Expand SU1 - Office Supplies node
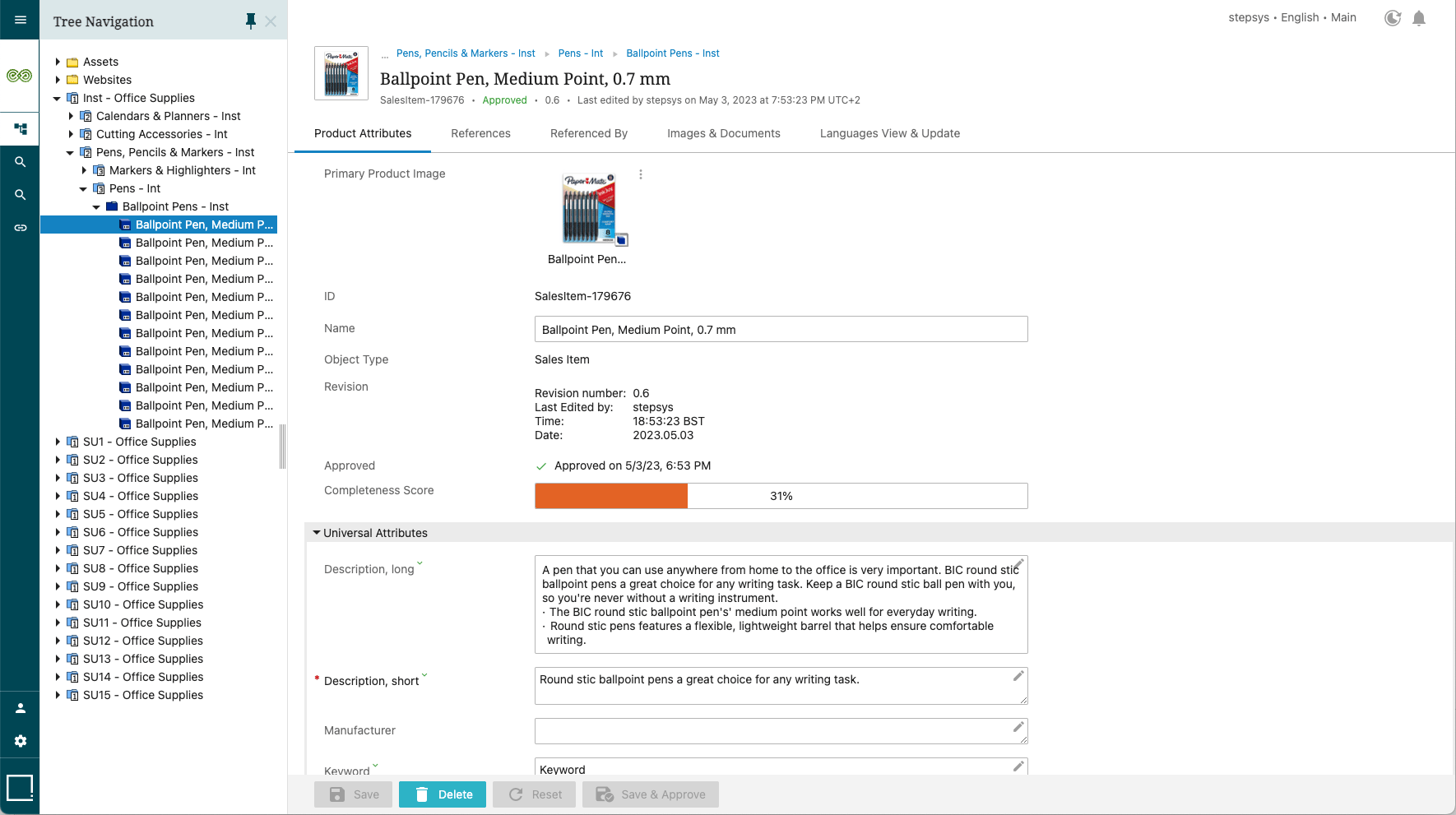The image size is (1456, 815). click(58, 442)
